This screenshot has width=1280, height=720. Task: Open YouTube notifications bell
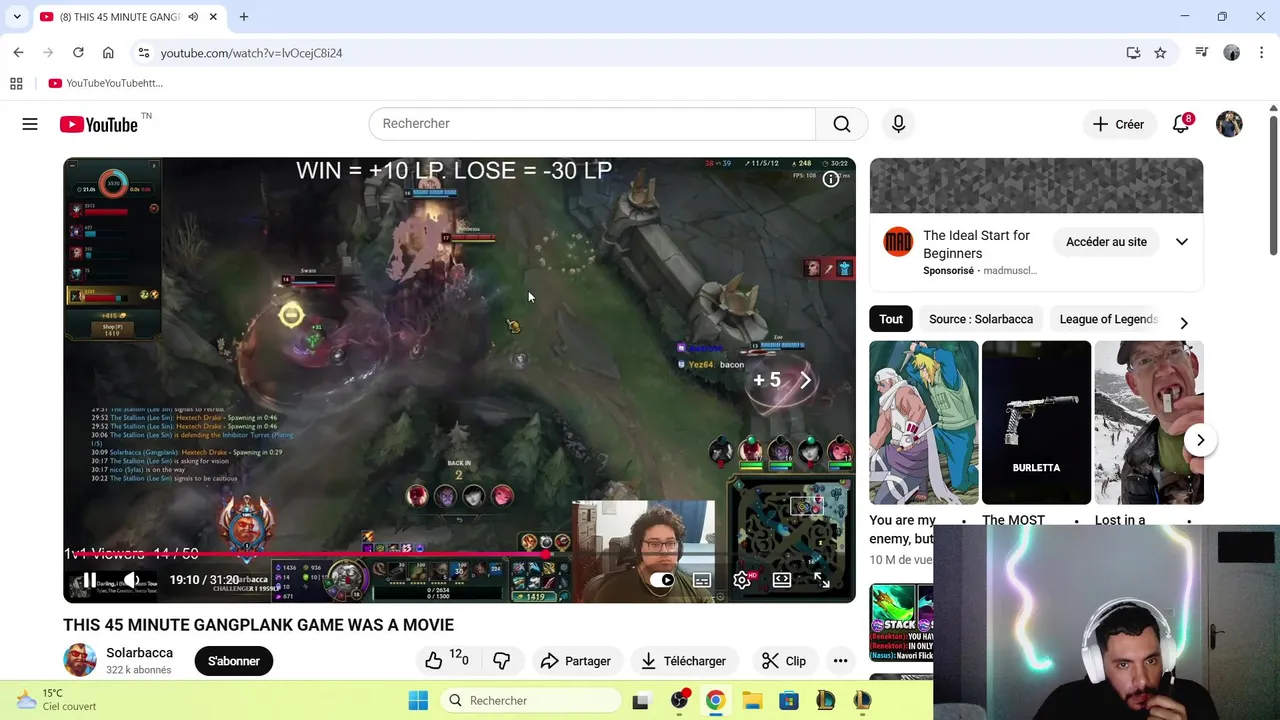tap(1181, 124)
